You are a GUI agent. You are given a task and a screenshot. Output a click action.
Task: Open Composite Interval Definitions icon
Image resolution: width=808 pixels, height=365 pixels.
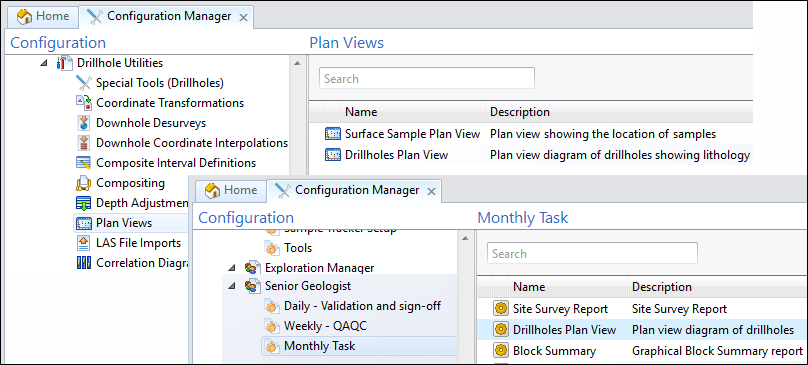tap(83, 163)
